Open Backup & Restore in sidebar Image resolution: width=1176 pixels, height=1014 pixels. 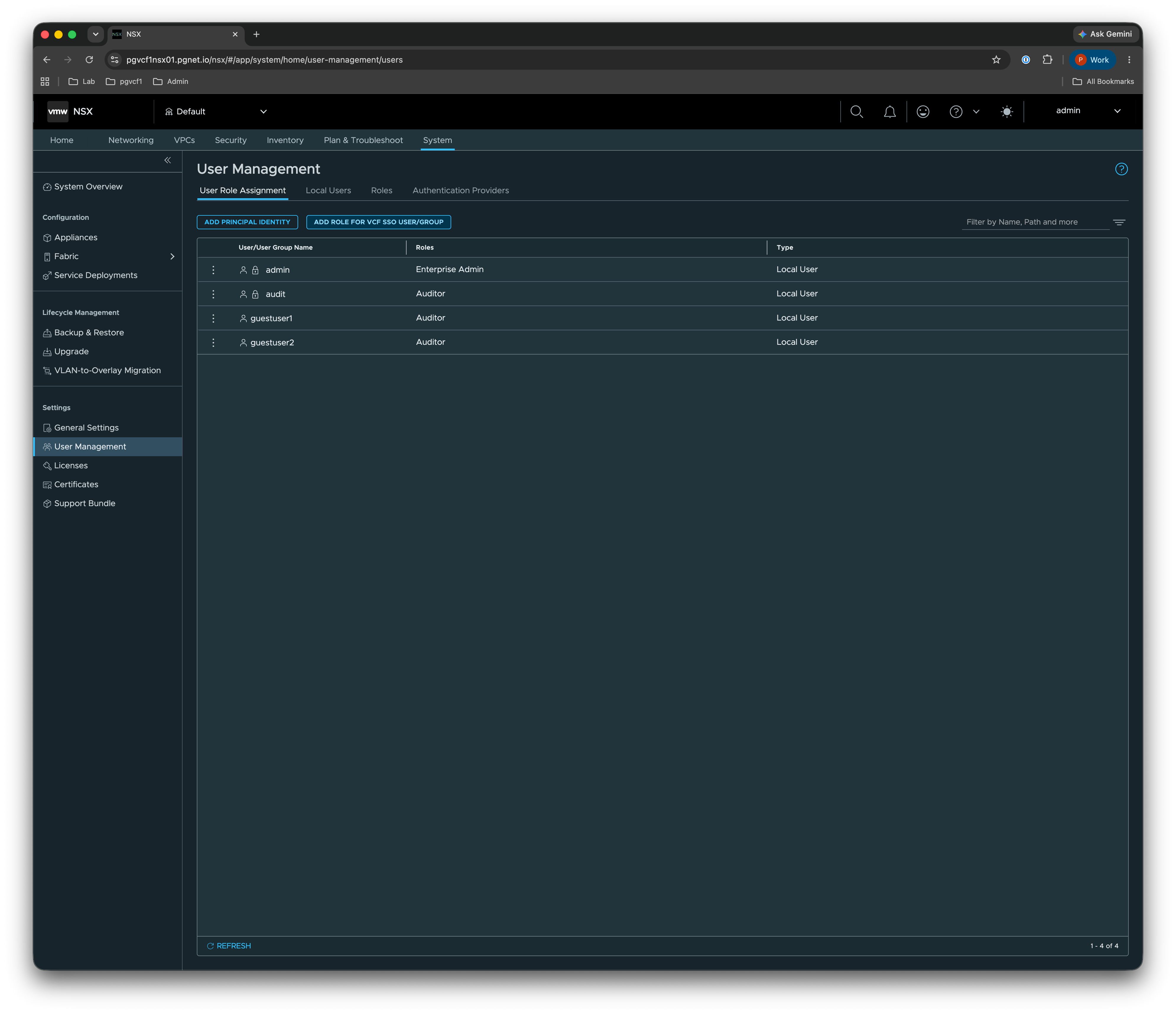pos(83,332)
